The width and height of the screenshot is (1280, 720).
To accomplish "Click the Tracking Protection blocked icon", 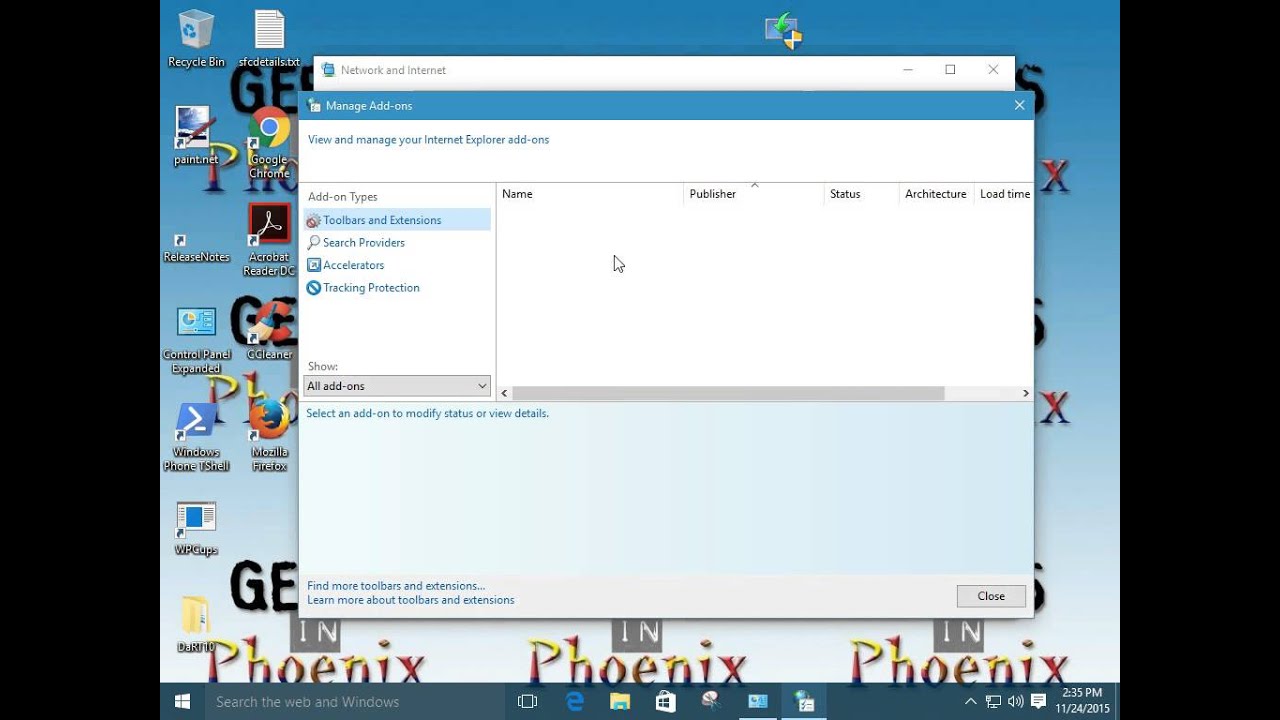I will 313,288.
